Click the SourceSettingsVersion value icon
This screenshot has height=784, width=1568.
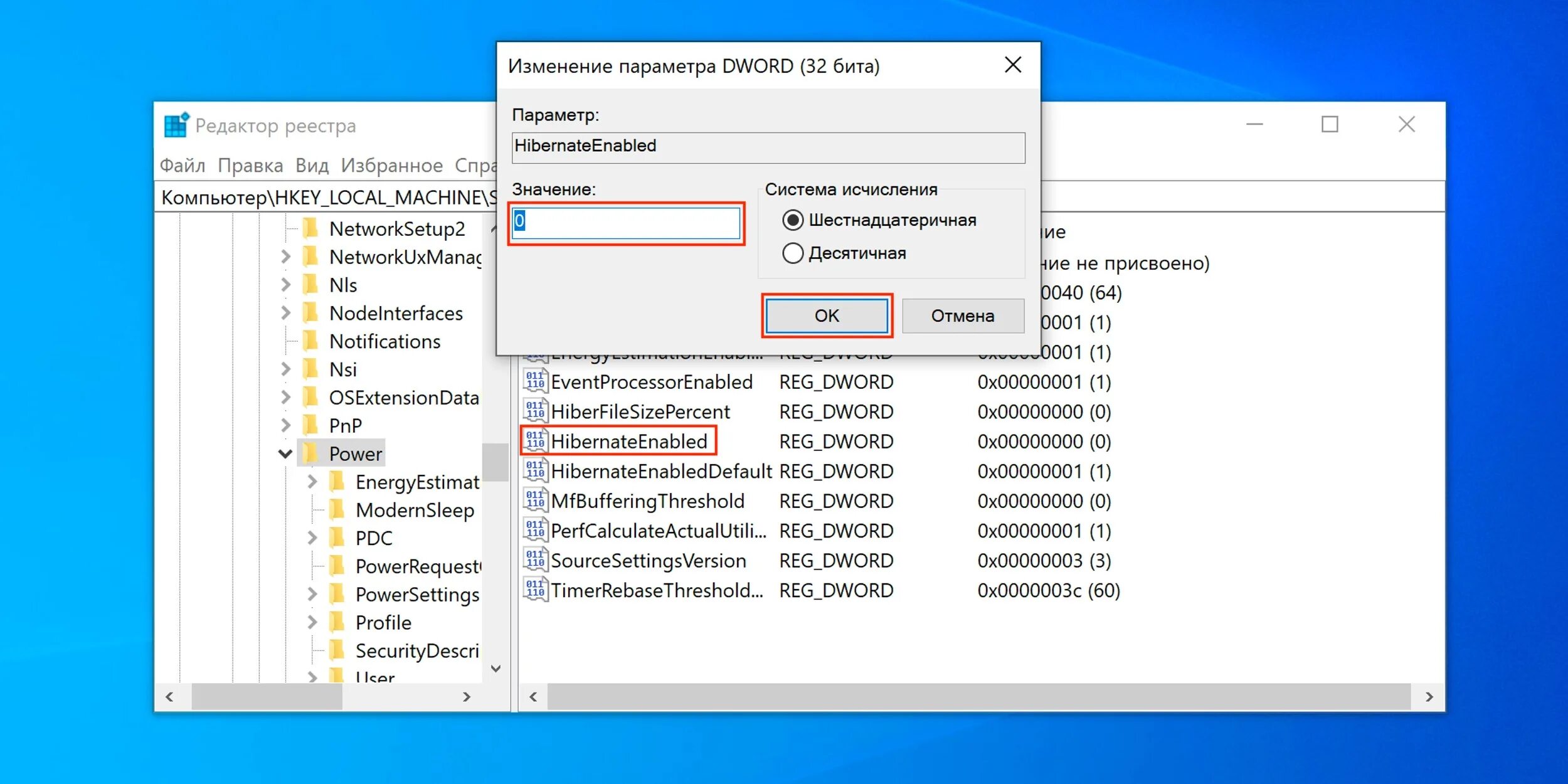click(x=535, y=560)
